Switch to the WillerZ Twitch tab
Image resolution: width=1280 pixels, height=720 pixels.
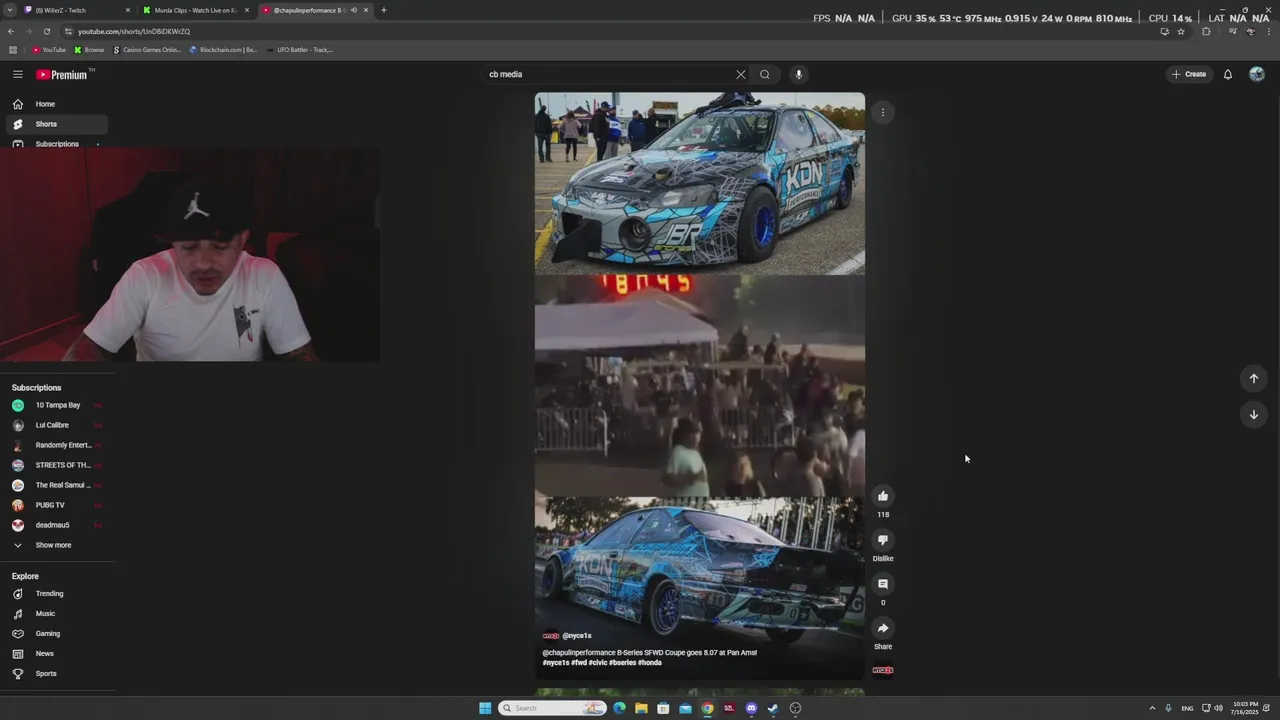click(76, 10)
